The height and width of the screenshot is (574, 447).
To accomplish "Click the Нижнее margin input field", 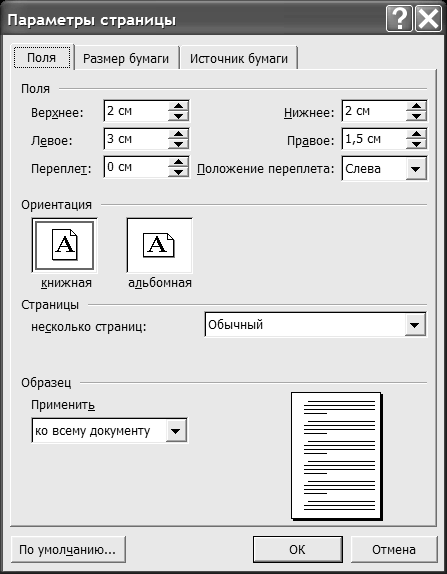I will pyautogui.click(x=374, y=111).
